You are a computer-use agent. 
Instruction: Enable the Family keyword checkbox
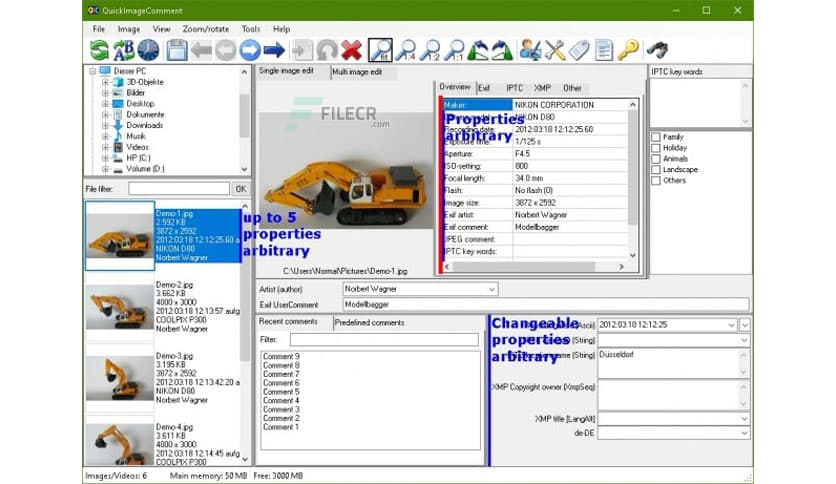(x=656, y=137)
